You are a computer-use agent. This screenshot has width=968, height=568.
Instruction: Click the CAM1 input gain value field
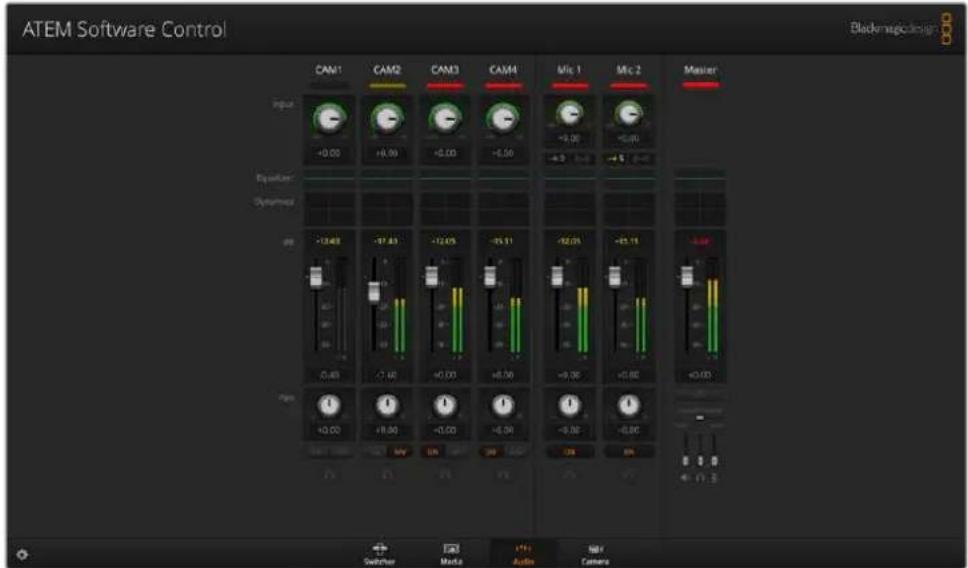[329, 153]
